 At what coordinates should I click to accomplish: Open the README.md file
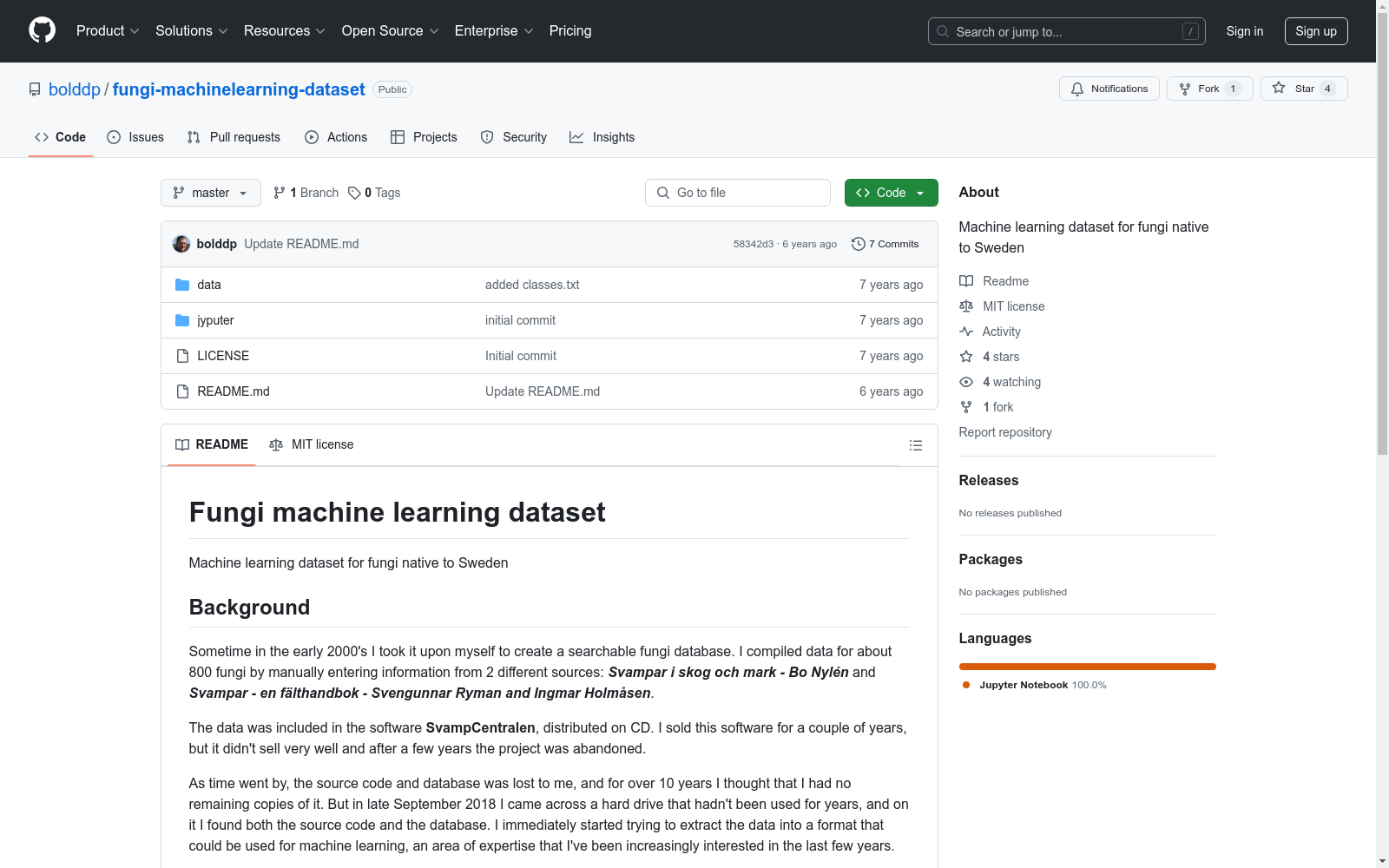click(234, 391)
